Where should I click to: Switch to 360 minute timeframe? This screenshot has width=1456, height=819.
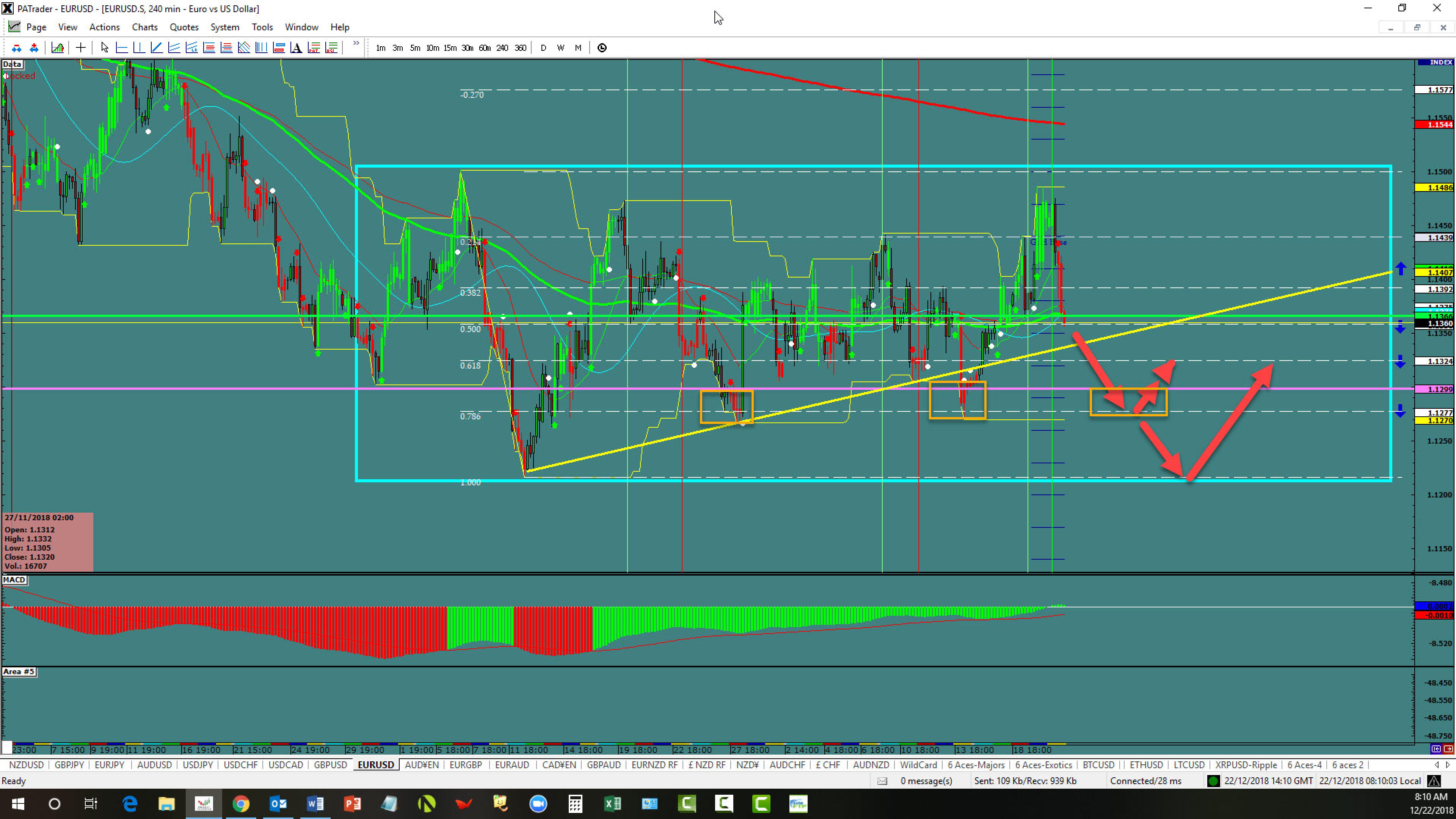coord(521,48)
